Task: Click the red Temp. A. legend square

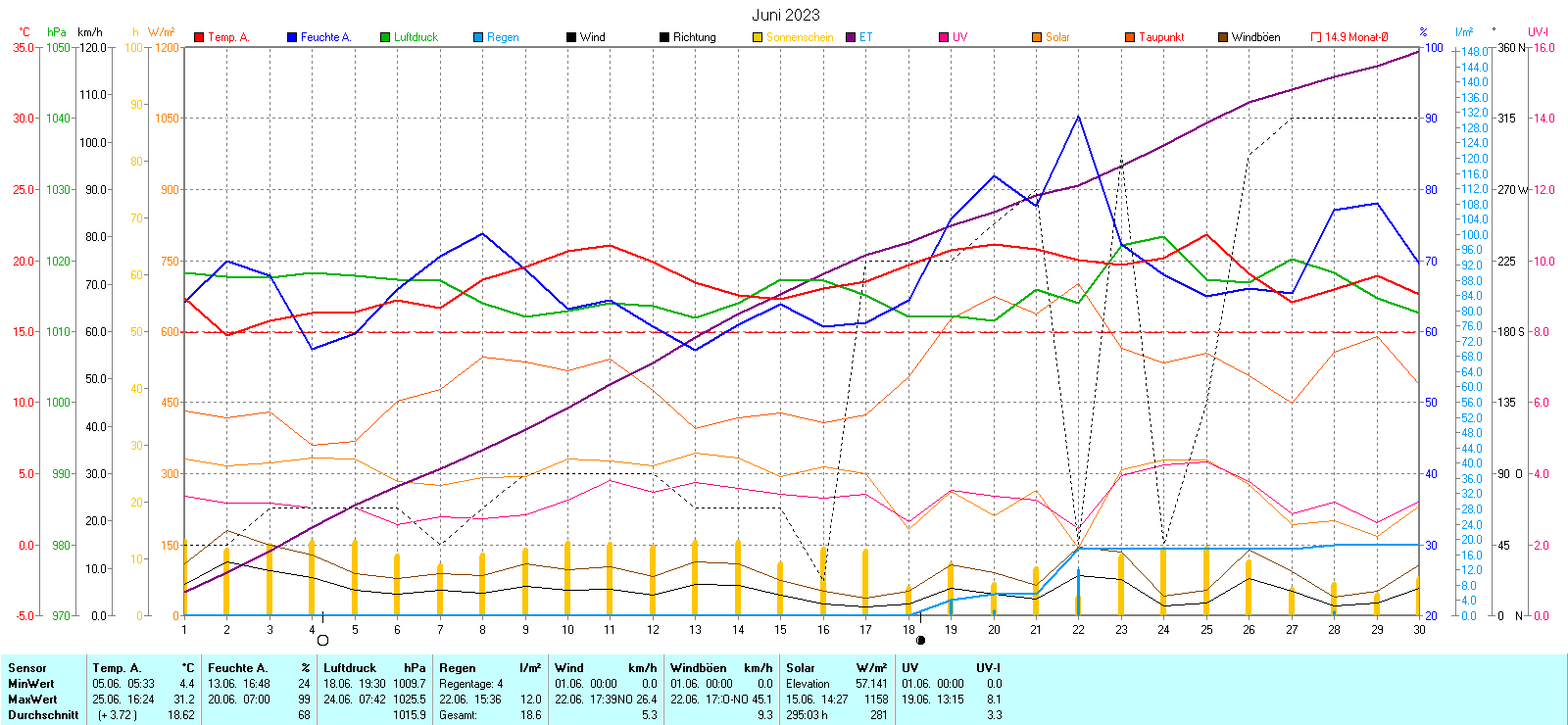Action: pyautogui.click(x=200, y=37)
